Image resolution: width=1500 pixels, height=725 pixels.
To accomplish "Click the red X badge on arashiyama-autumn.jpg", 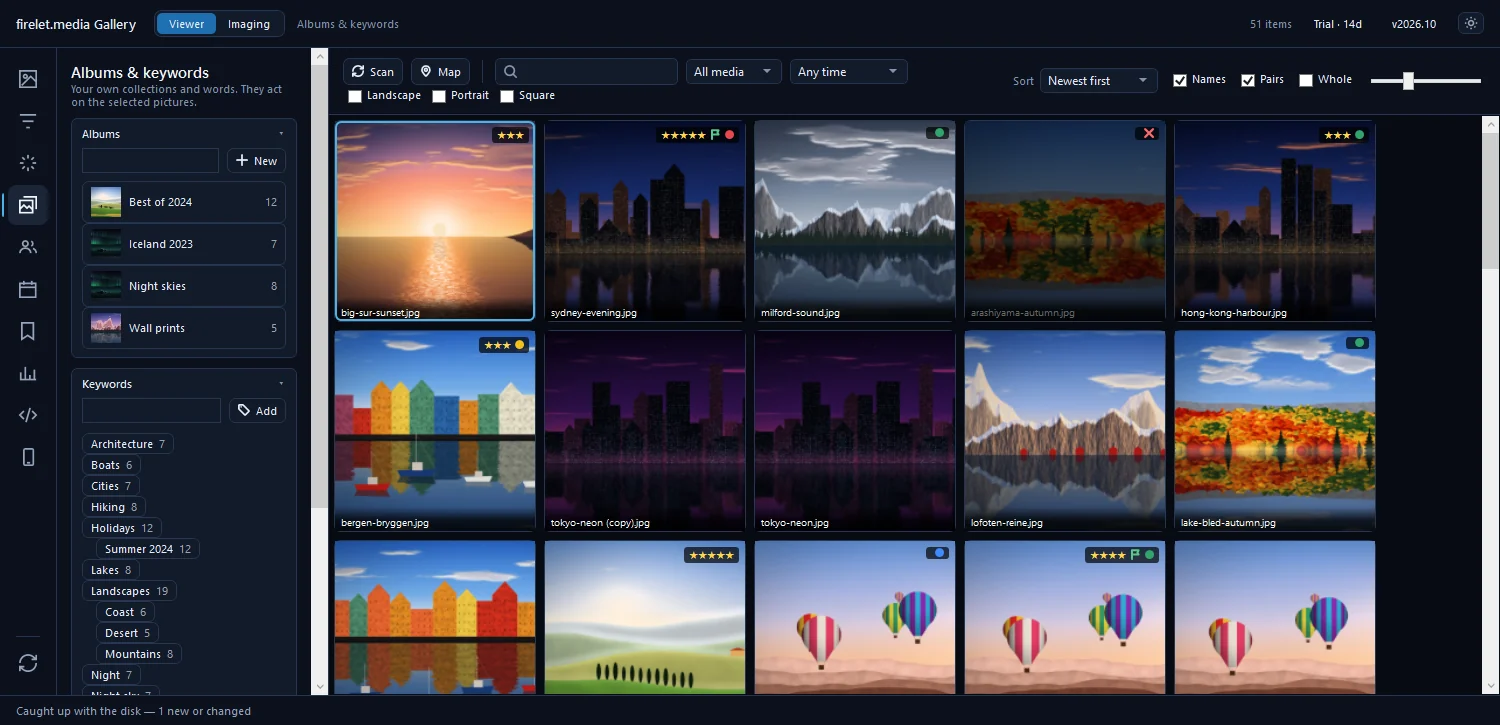I will click(1148, 133).
